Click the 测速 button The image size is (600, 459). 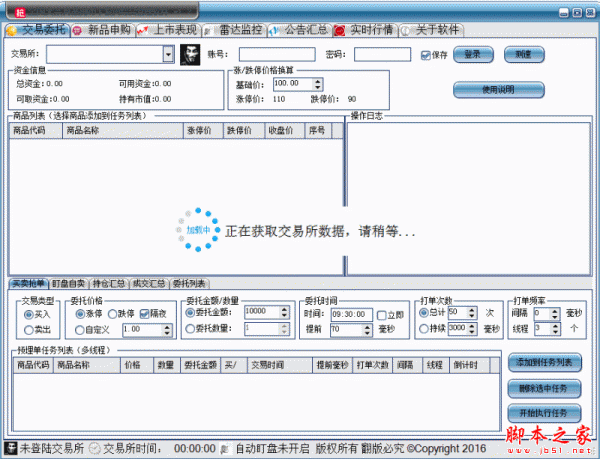click(524, 55)
